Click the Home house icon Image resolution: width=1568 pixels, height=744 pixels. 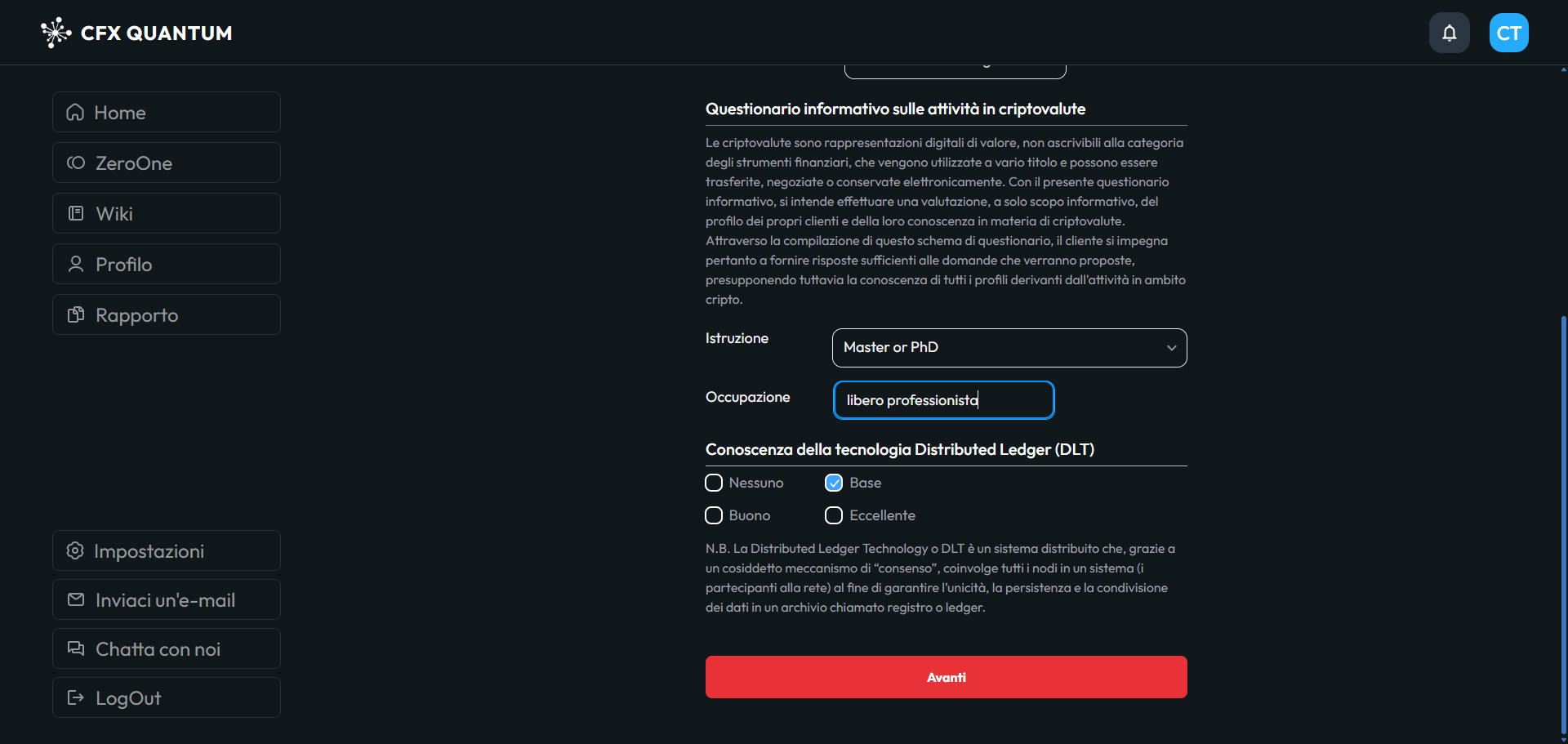coord(75,113)
